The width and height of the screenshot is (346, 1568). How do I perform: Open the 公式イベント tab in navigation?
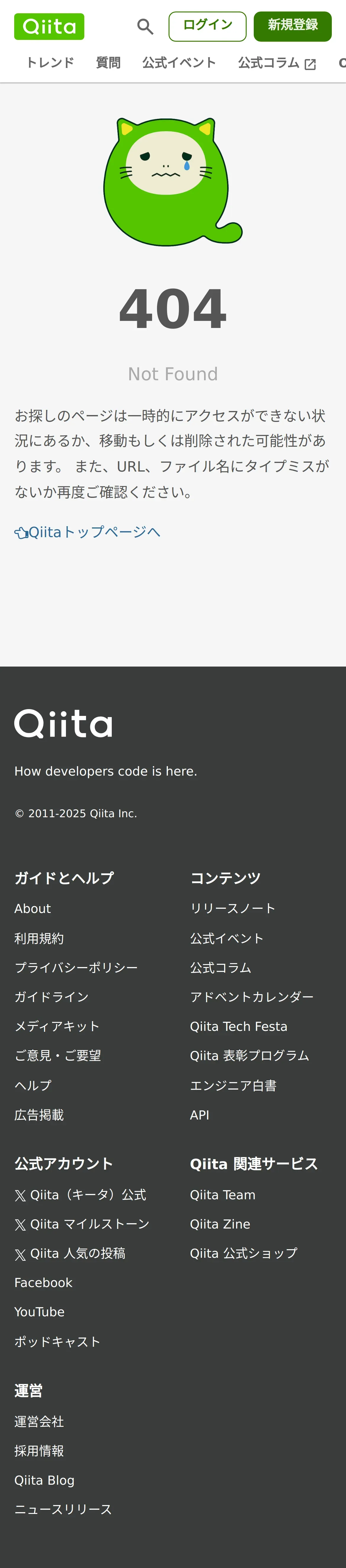point(179,63)
